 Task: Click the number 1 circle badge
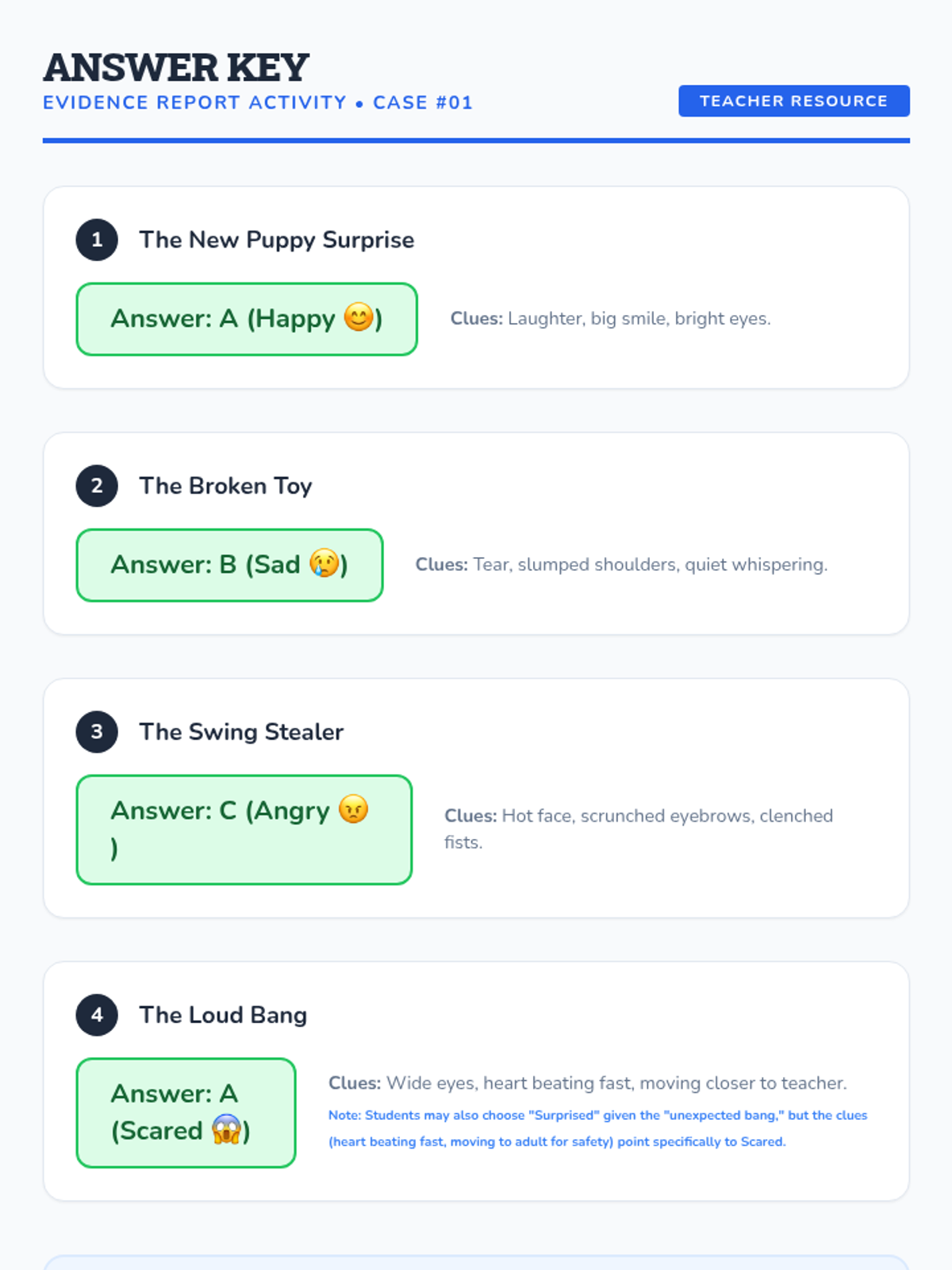coord(97,240)
